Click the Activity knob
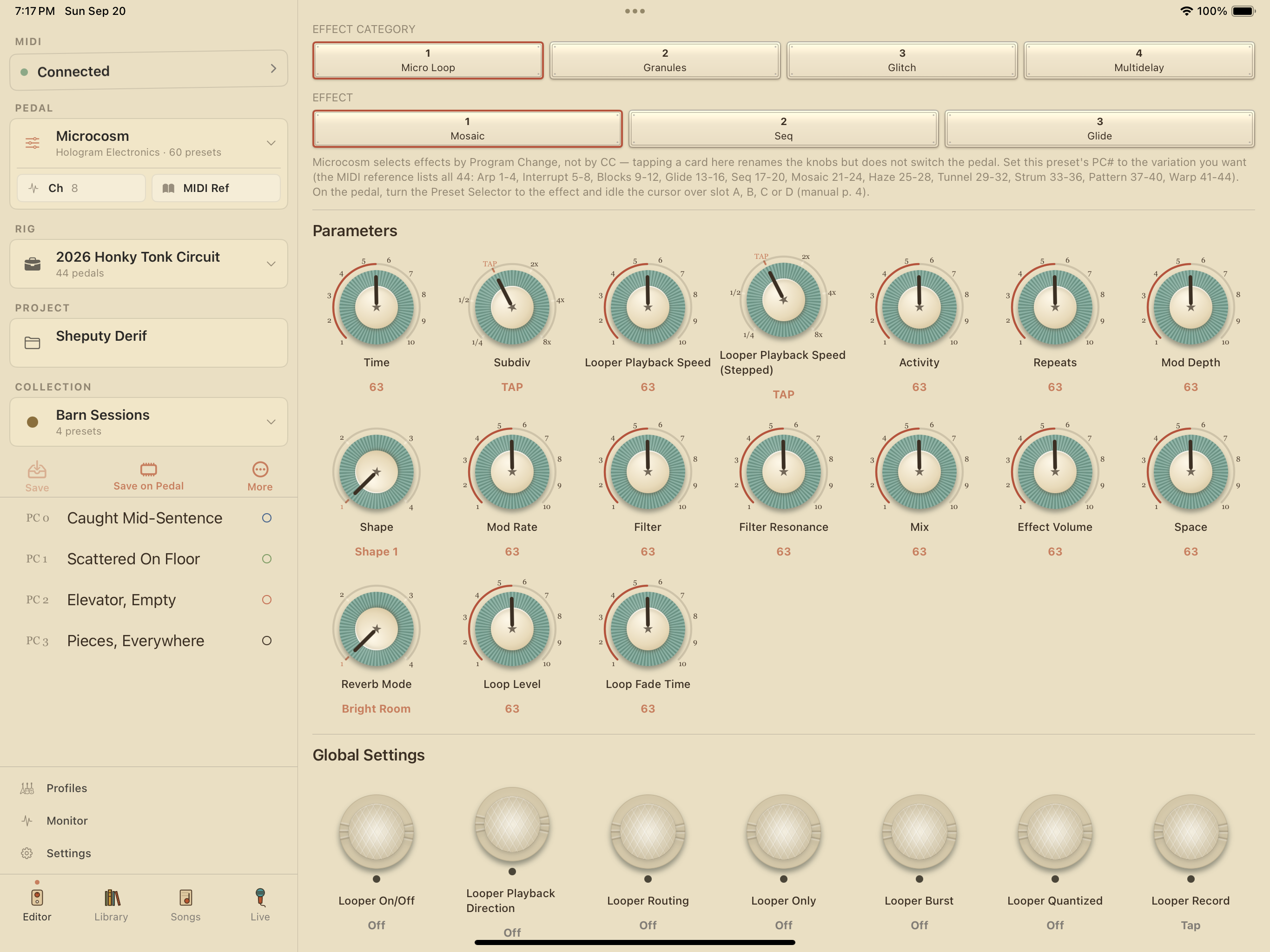The height and width of the screenshot is (952, 1270). tap(919, 307)
